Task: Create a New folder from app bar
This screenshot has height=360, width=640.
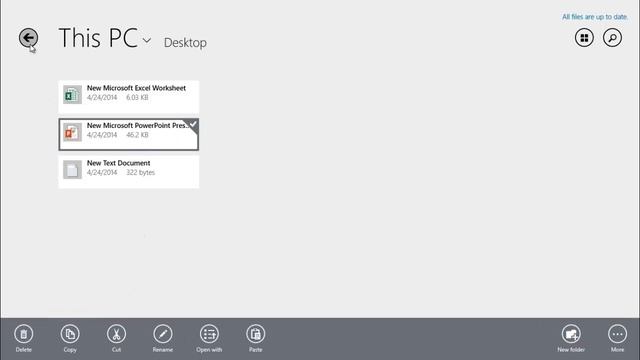Action: [571, 334]
